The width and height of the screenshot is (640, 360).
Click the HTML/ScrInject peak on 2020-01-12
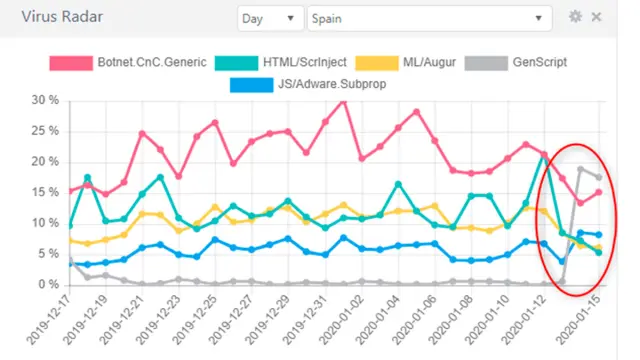(x=544, y=156)
